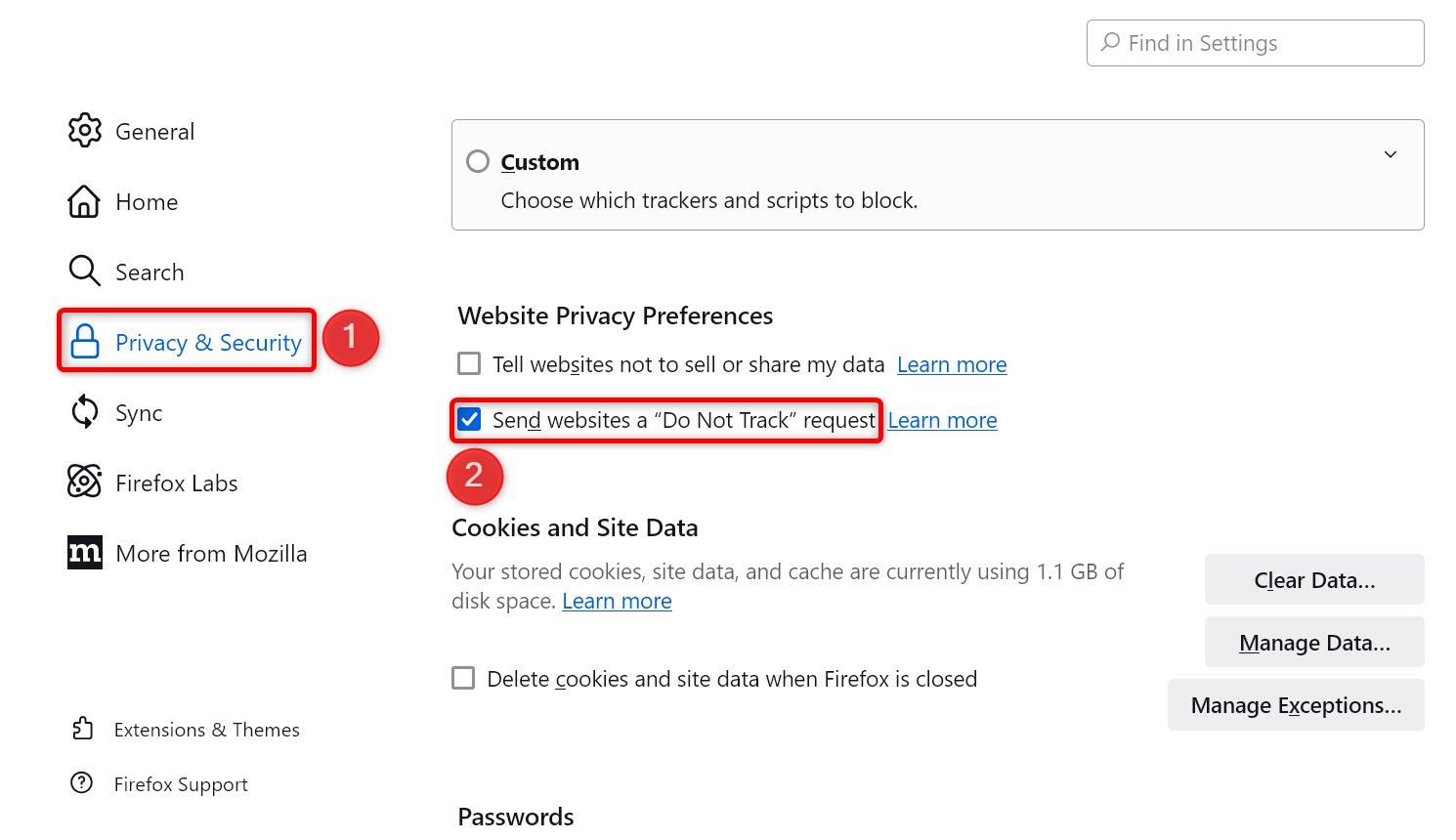The image size is (1456, 840).
Task: Click the Clear Data button
Action: [x=1313, y=579]
